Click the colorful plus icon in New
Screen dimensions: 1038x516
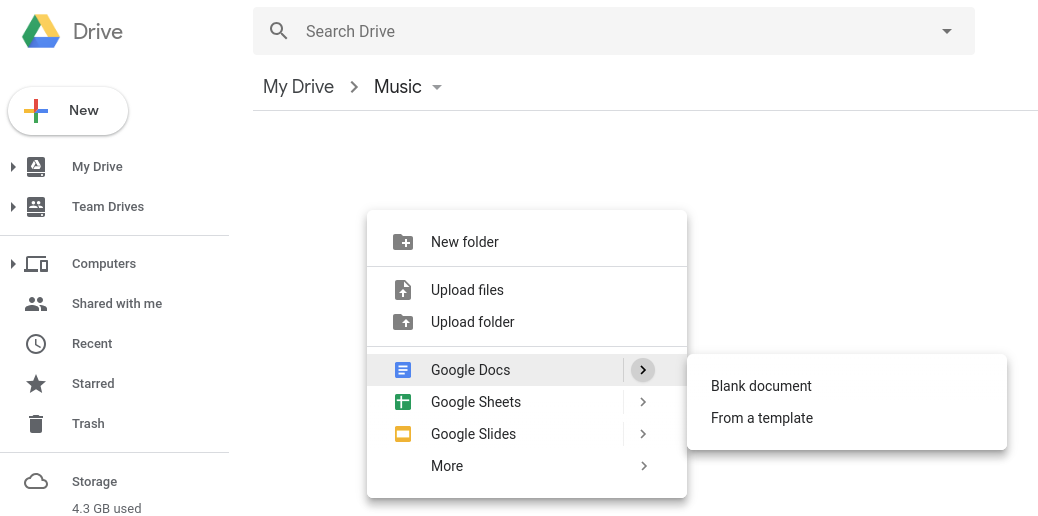[x=36, y=111]
